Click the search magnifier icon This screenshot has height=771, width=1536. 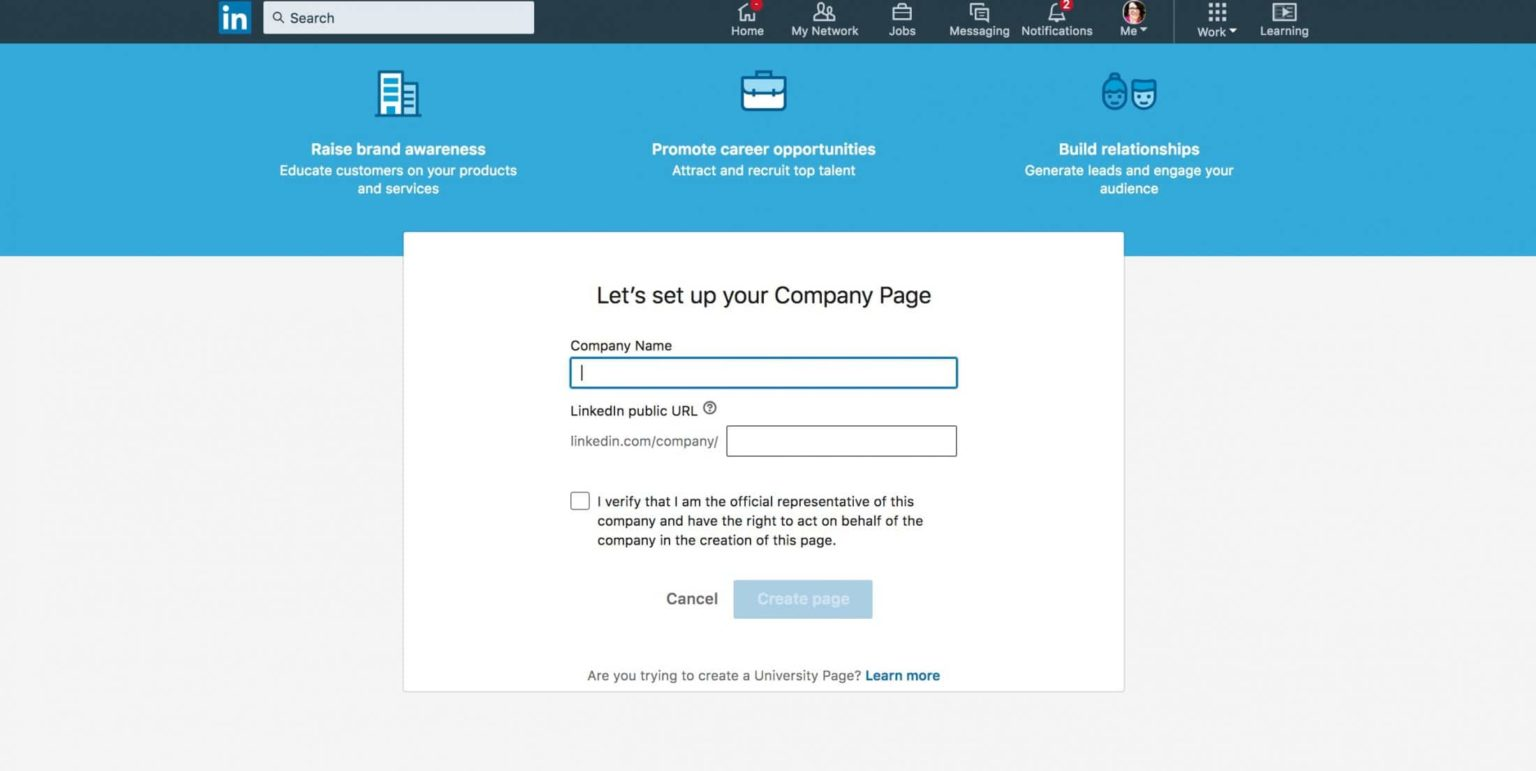click(x=279, y=18)
